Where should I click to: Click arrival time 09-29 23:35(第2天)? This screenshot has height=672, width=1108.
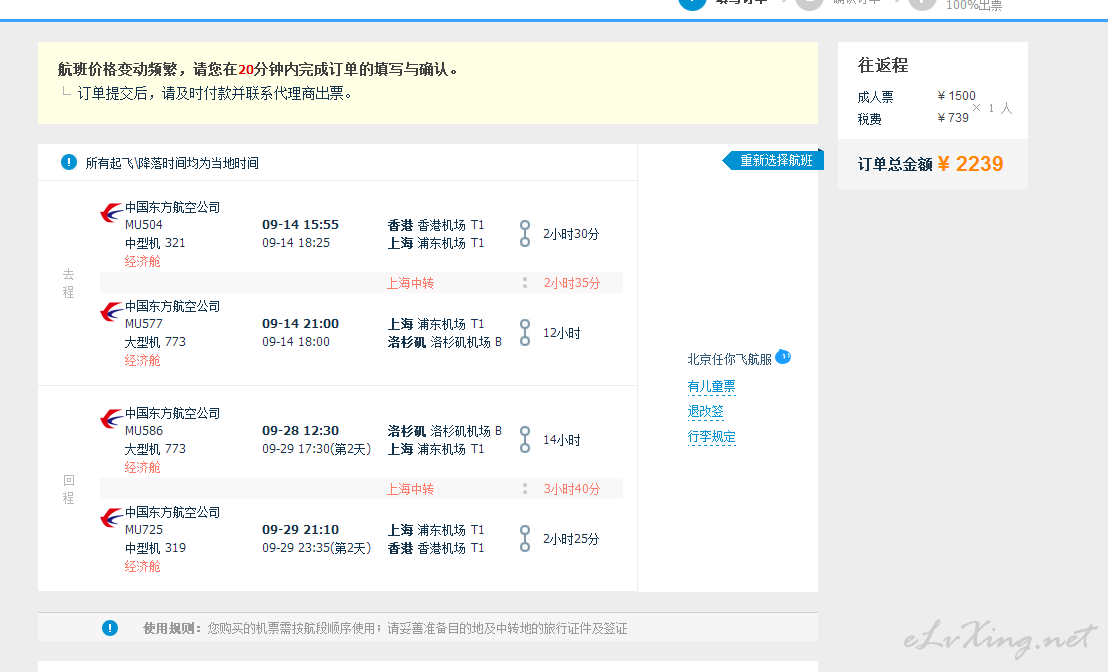coord(317,548)
